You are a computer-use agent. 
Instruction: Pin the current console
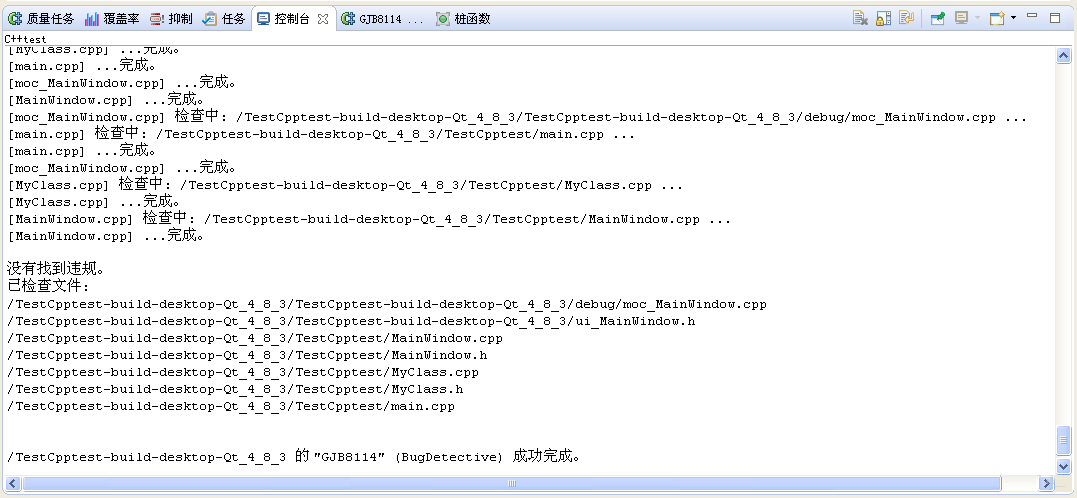938,19
